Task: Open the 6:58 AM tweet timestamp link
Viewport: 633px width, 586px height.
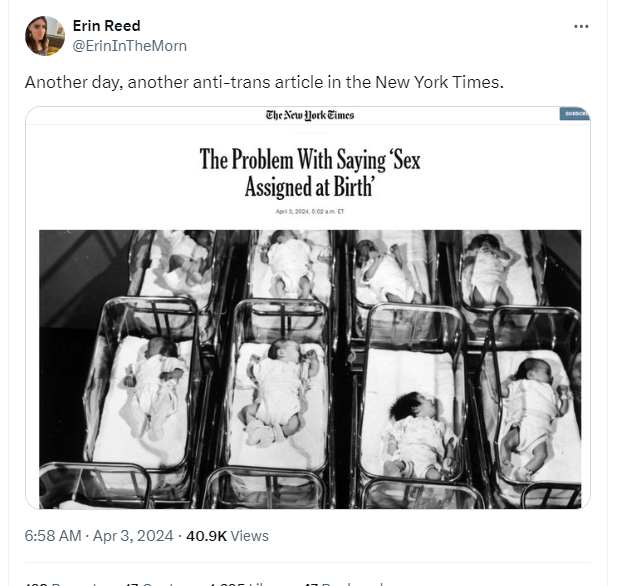Action: click(x=53, y=536)
